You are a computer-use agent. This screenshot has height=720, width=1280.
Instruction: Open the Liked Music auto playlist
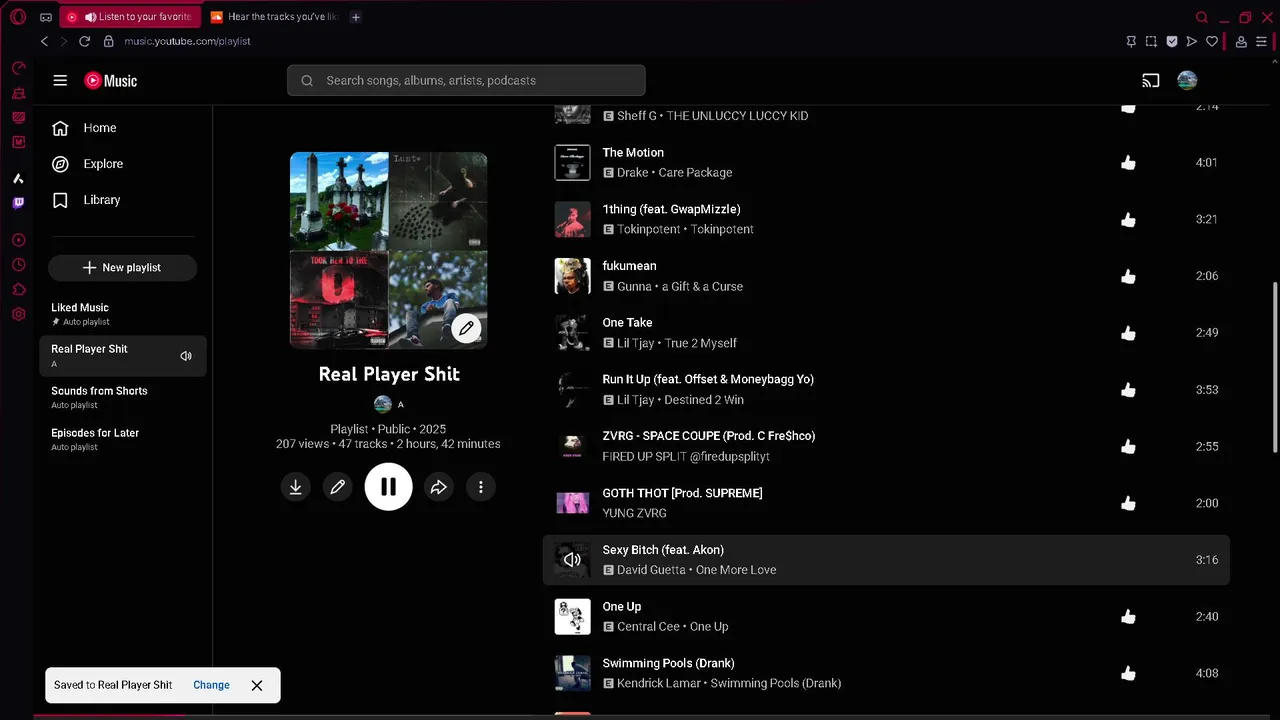(124, 314)
